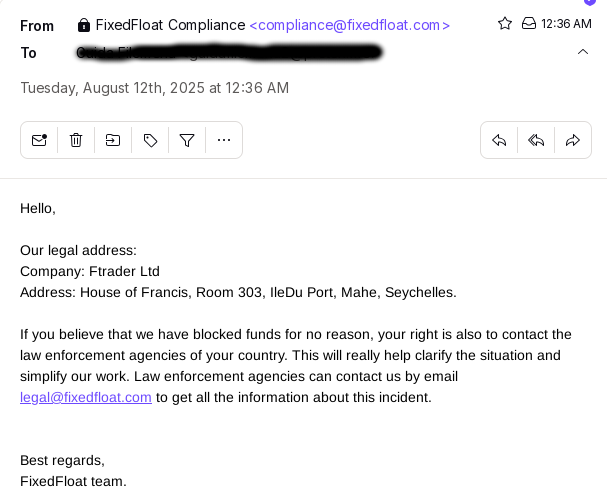Click the filter funnel icon

(187, 140)
